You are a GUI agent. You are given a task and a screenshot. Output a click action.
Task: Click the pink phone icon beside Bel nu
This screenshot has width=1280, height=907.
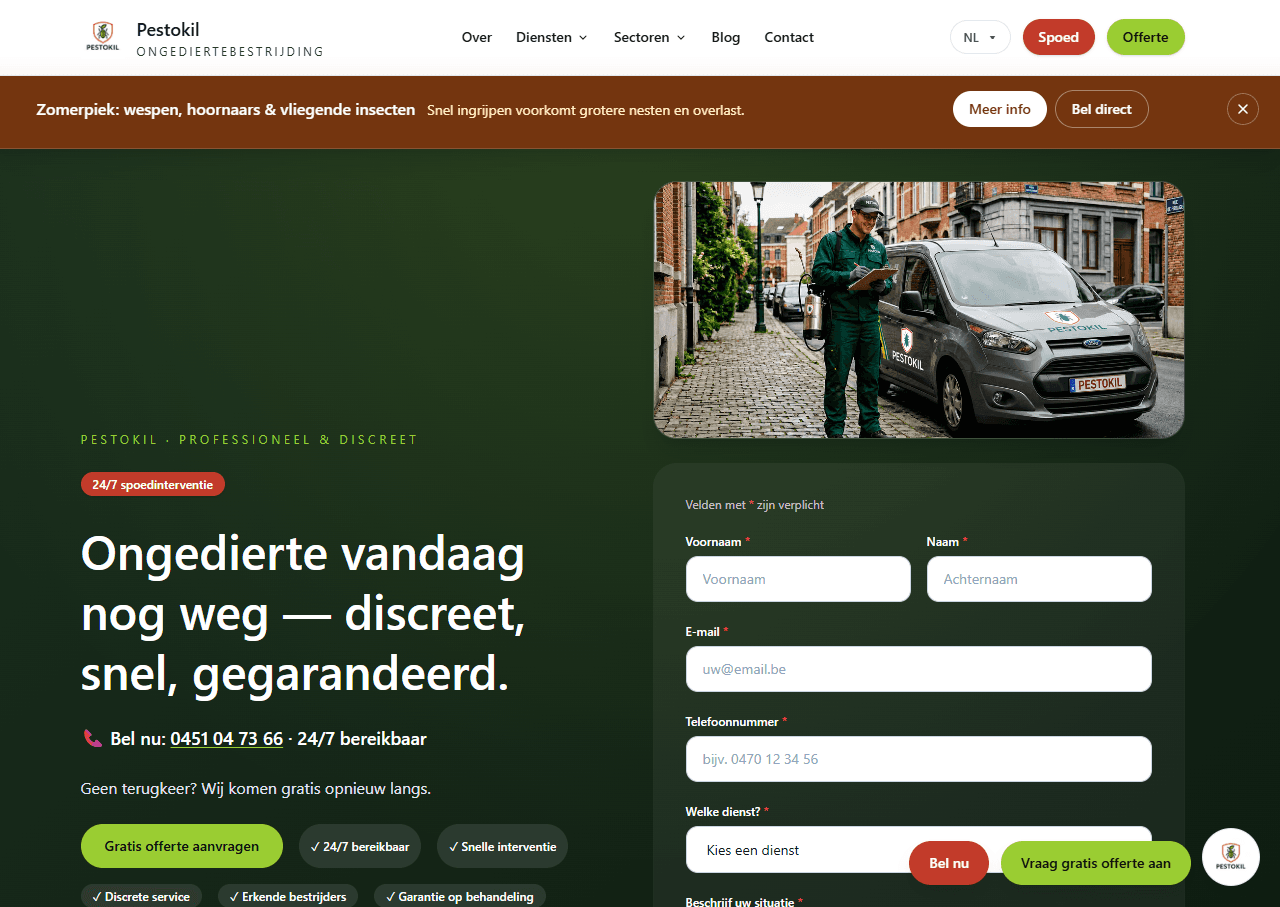click(x=92, y=739)
